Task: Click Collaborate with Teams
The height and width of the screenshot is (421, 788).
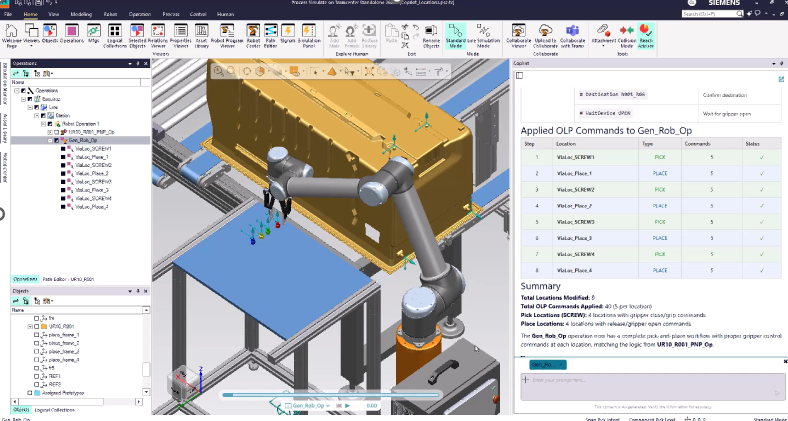Action: (572, 35)
